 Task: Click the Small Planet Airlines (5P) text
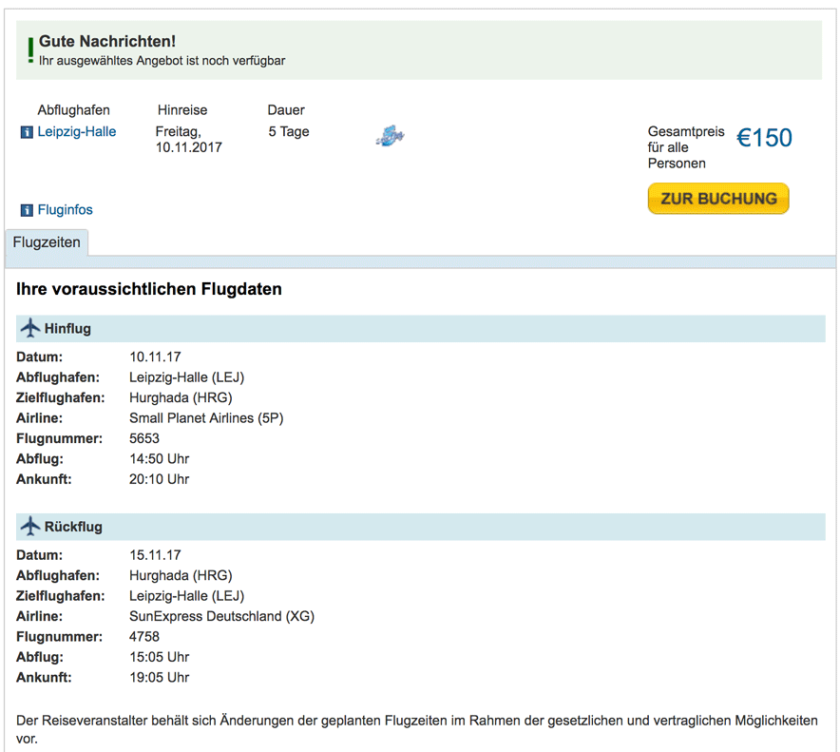206,418
